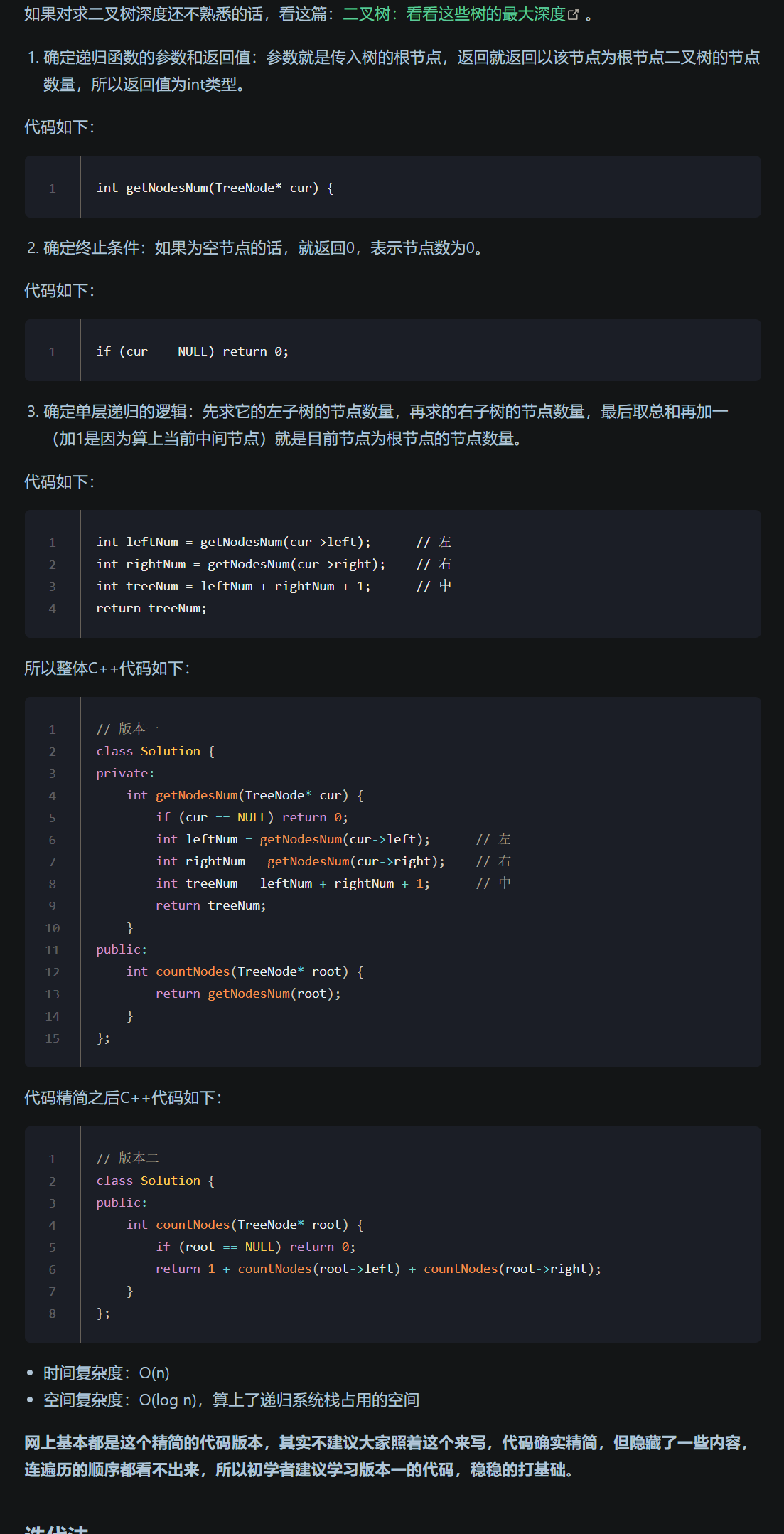Click 'int countNodes(TreeNode* root) {' in 版本一 block
Viewport: 784px width, 1534px height.
(x=245, y=971)
